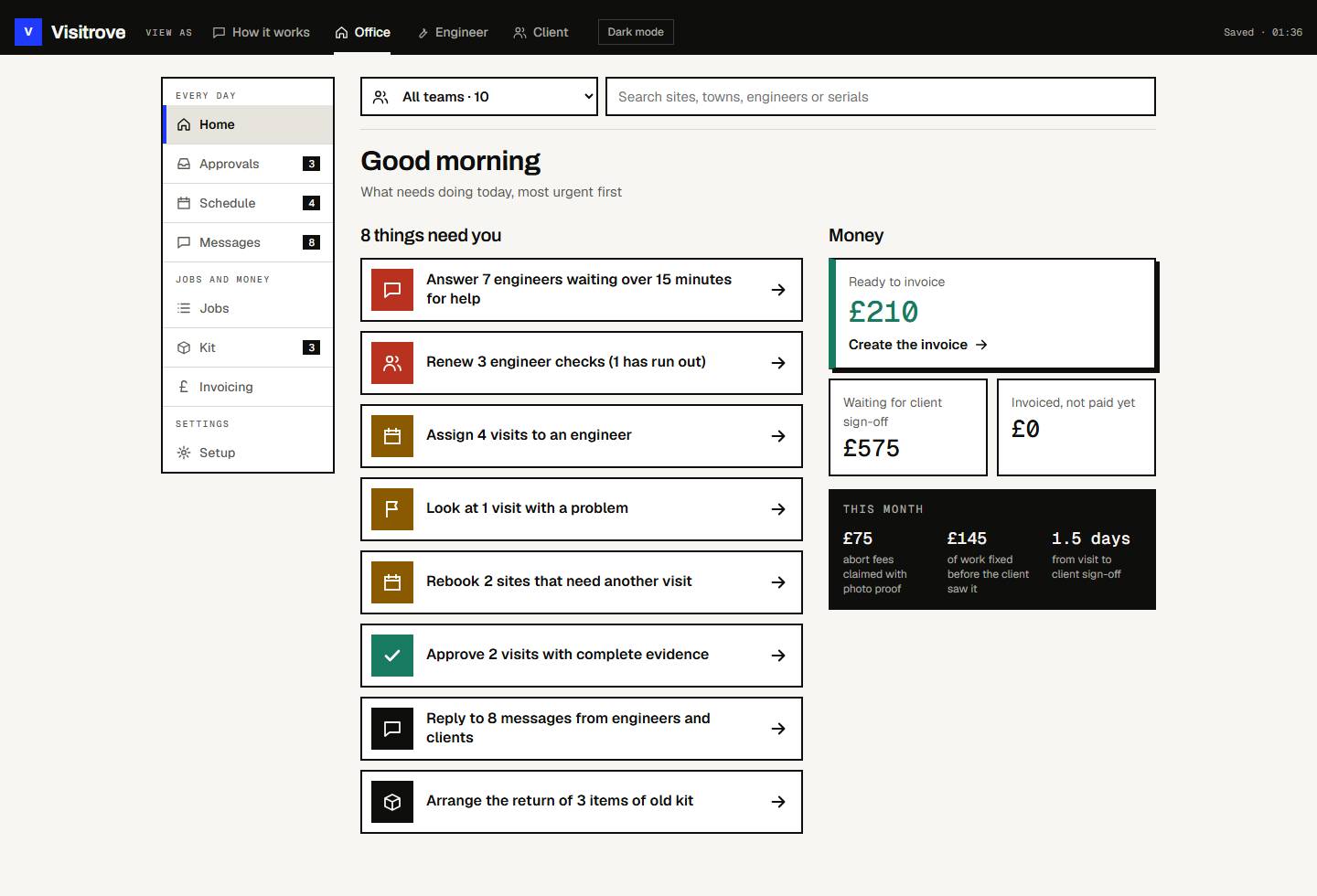Viewport: 1317px width, 896px height.
Task: Click the £210 ready to invoice amount
Action: pos(883,313)
